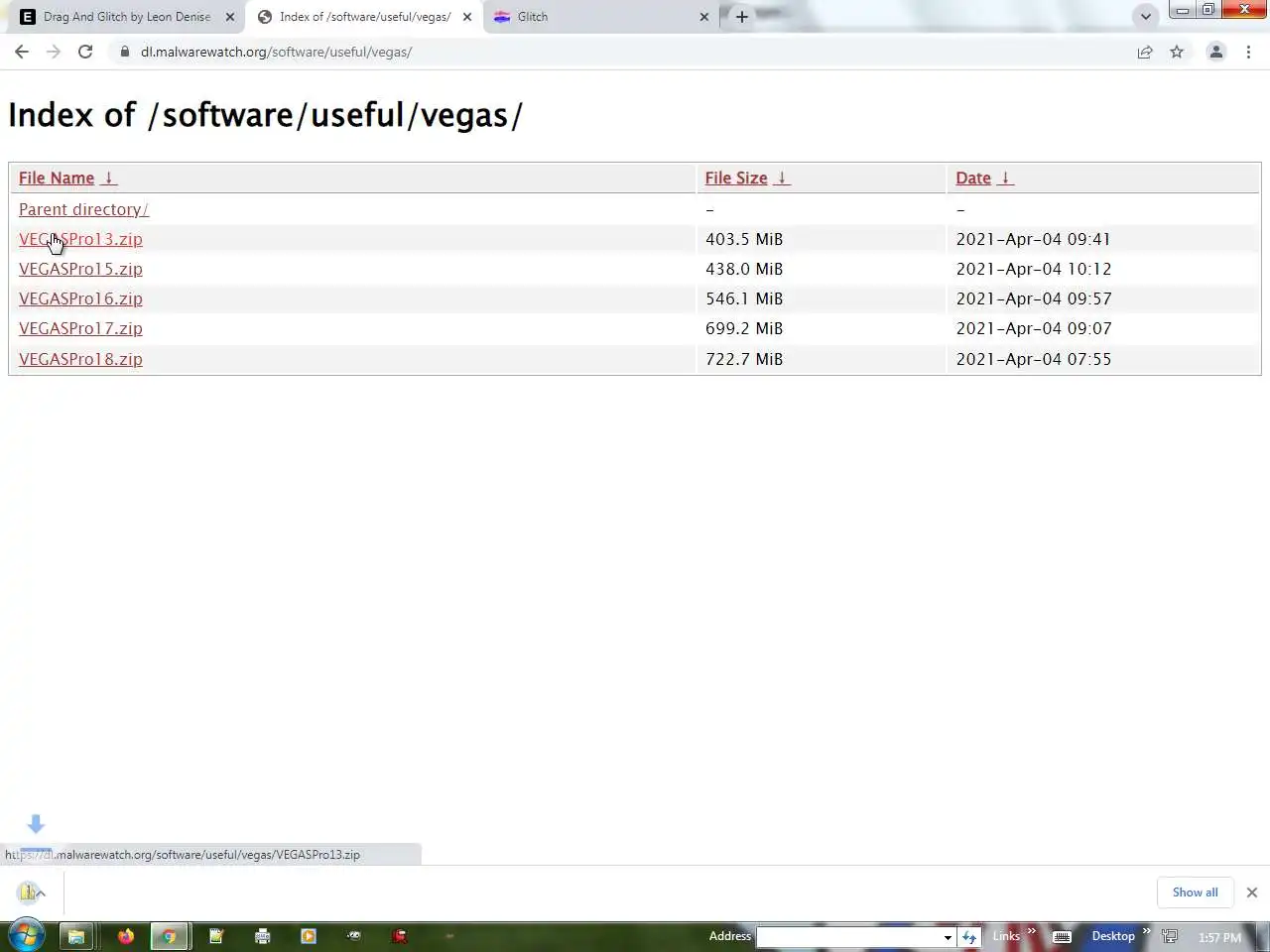Close the Index of vegas tab
The image size is (1270, 952).
click(x=467, y=17)
